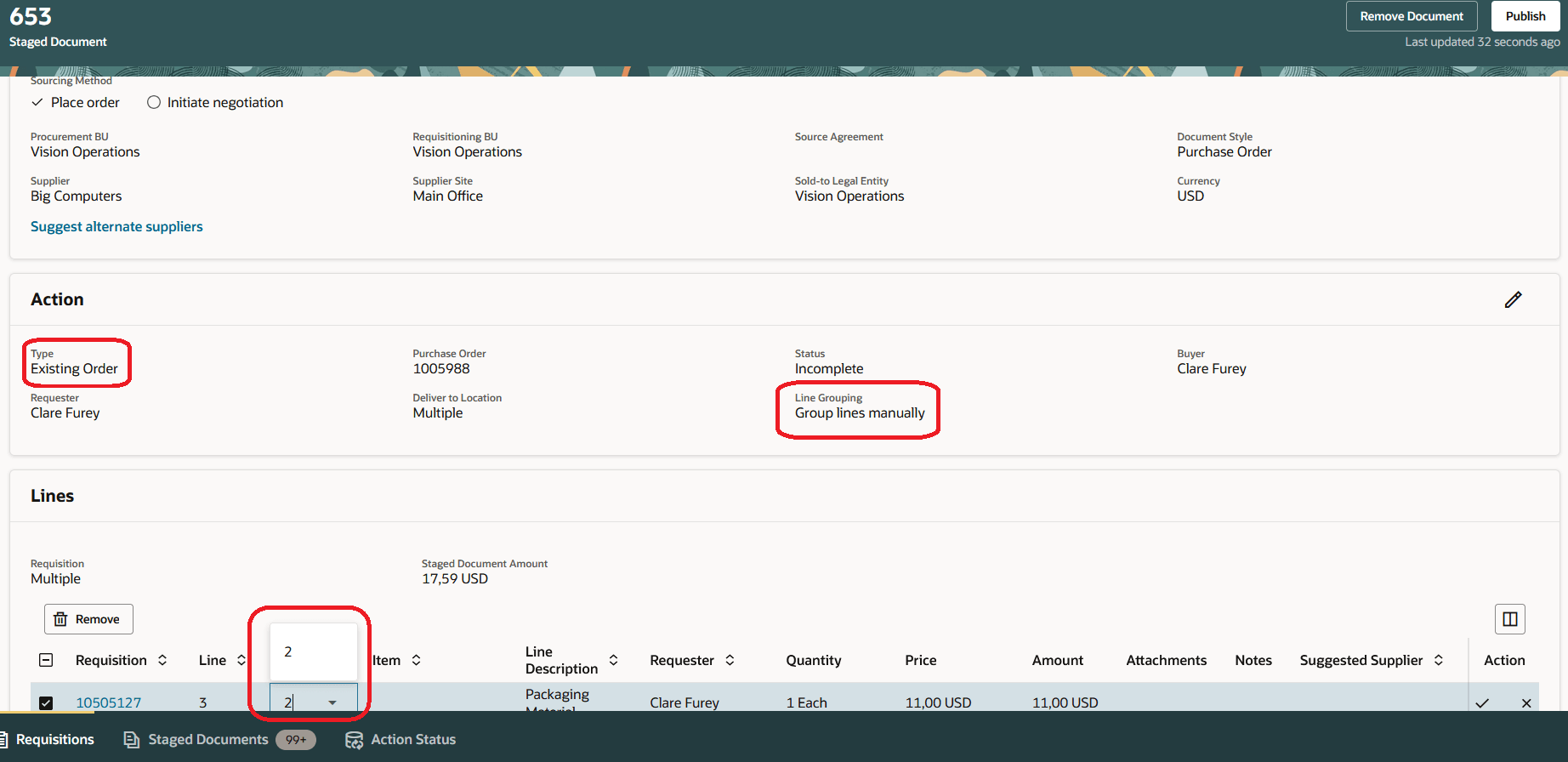
Task: Click the Price column header
Action: (921, 660)
